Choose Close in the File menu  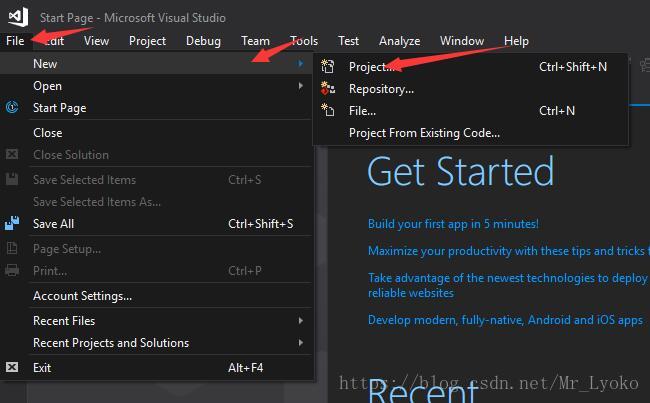tap(156, 133)
